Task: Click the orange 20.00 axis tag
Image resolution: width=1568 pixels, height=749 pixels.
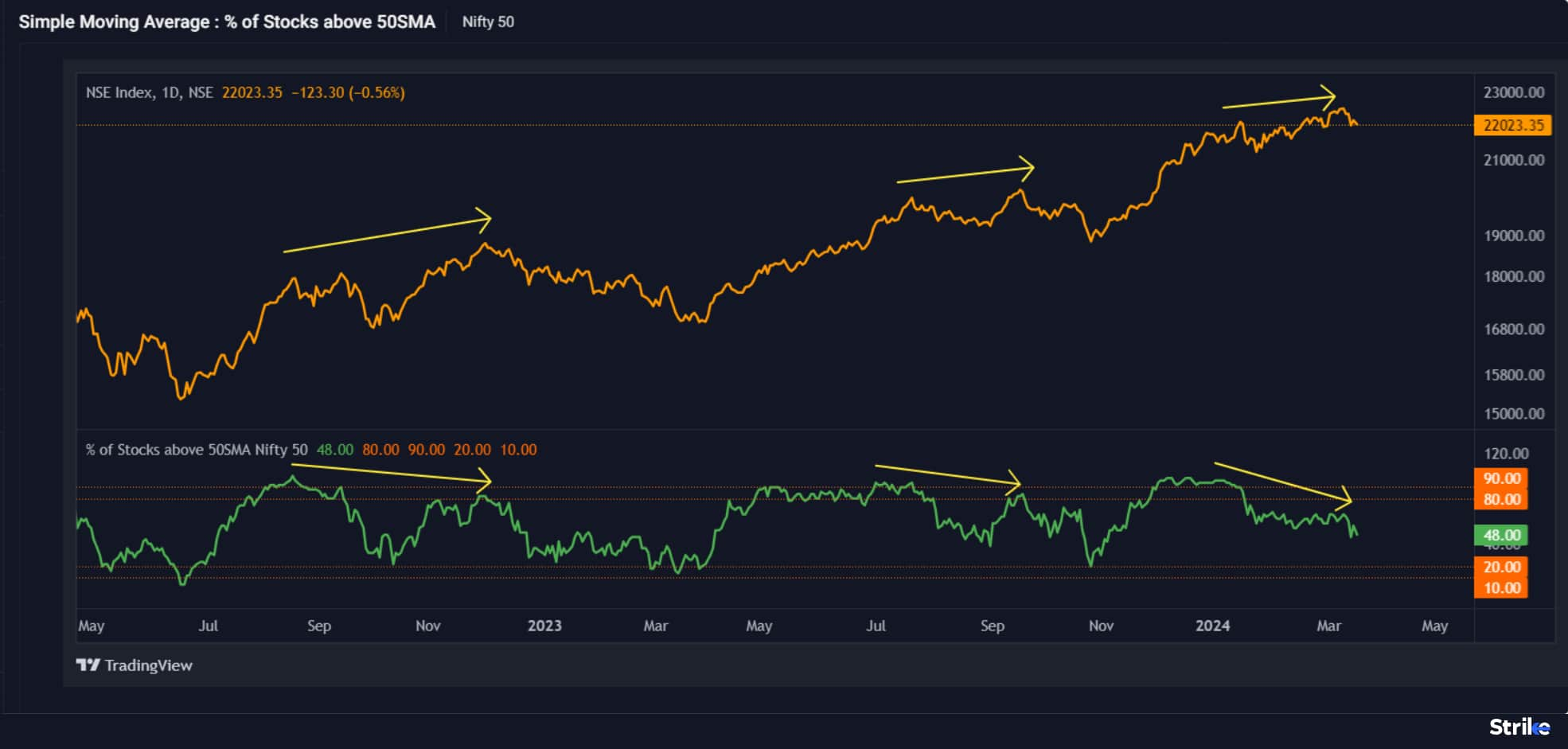Action: (1501, 567)
